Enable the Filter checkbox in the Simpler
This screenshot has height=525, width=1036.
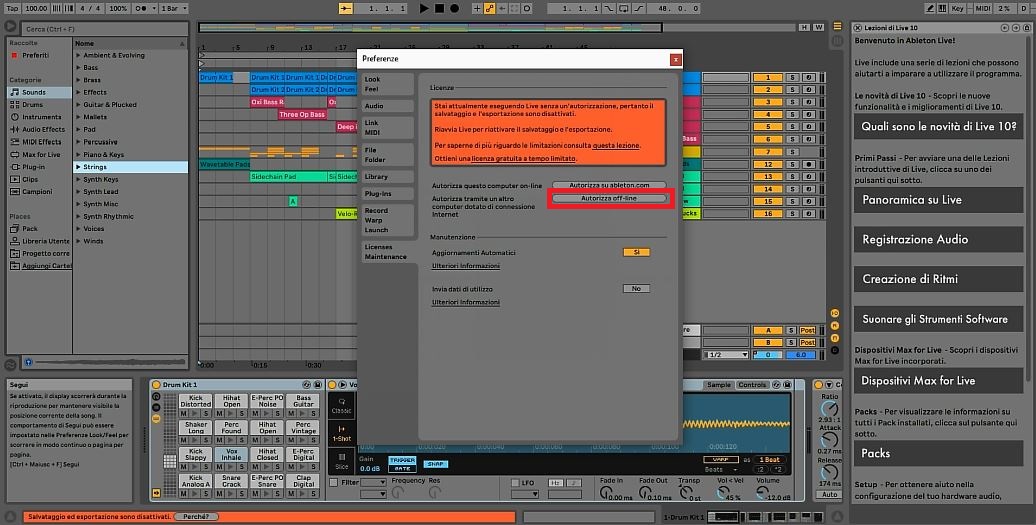pos(334,483)
